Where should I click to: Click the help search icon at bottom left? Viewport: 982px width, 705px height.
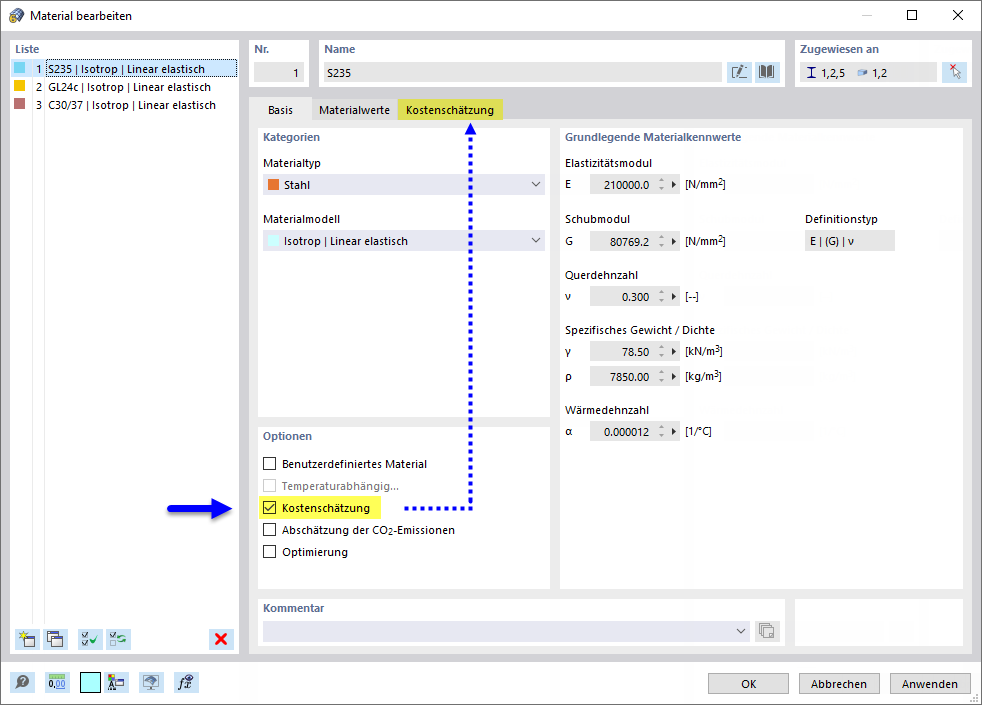pos(23,682)
